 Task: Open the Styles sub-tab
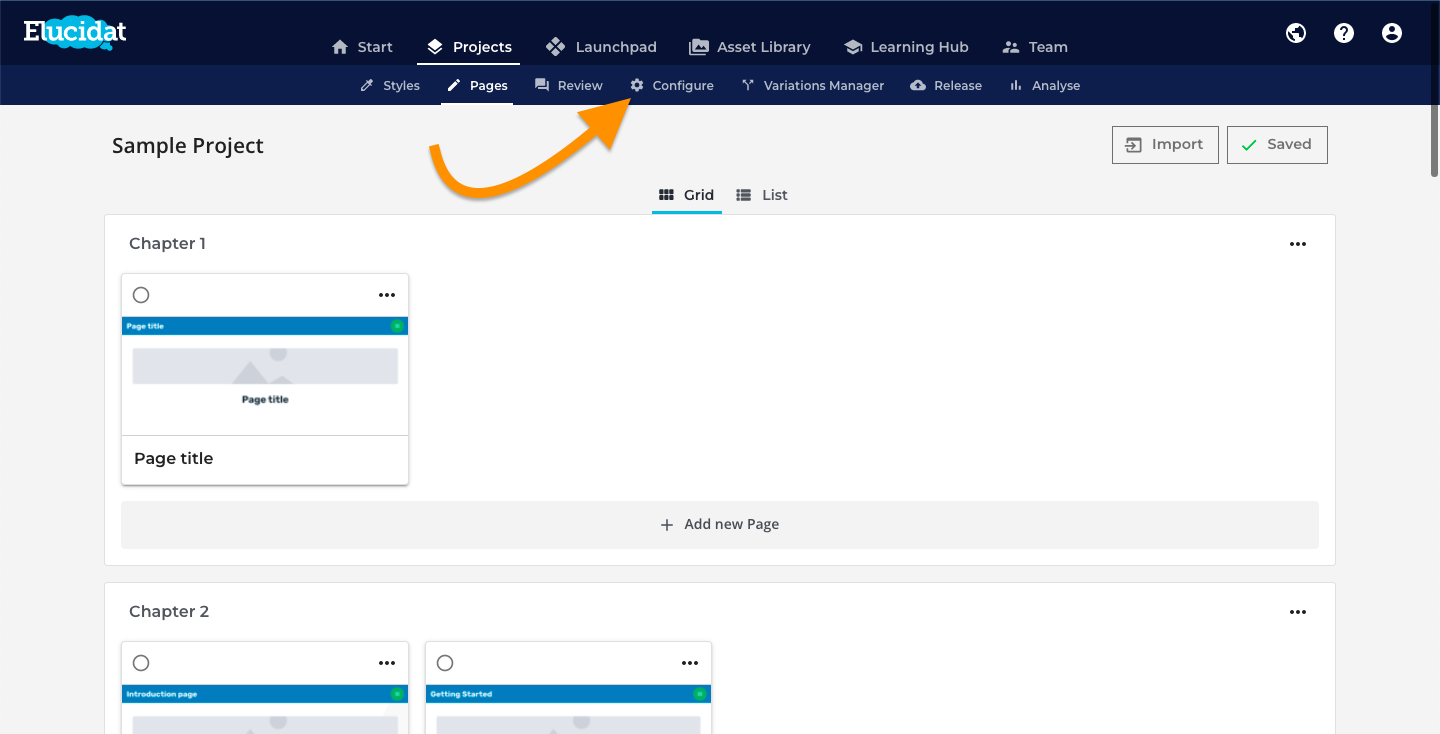(x=390, y=86)
